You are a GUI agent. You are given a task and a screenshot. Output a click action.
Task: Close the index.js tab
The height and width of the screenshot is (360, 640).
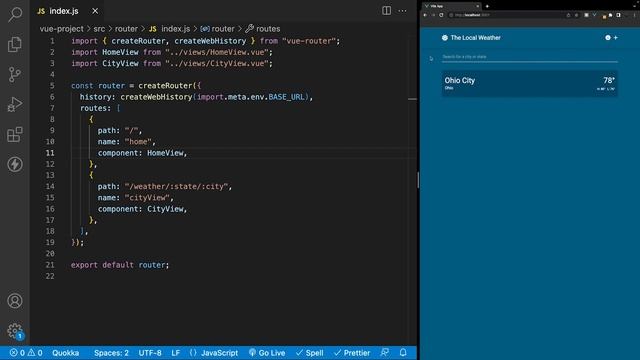pos(95,11)
